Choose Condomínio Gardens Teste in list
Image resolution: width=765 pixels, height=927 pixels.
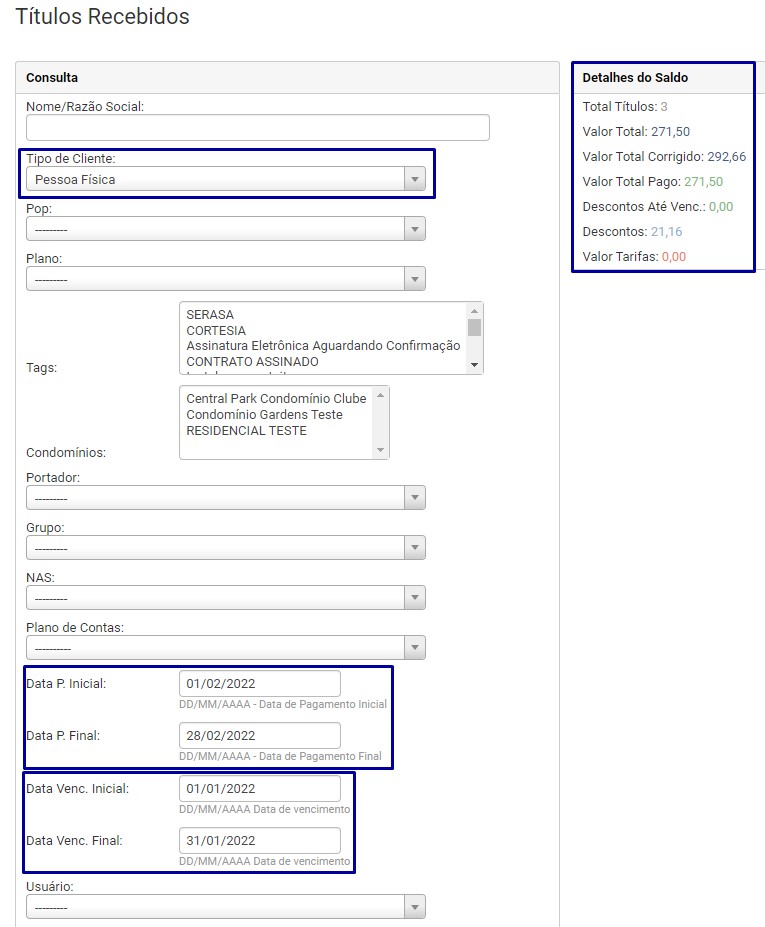tap(264, 415)
